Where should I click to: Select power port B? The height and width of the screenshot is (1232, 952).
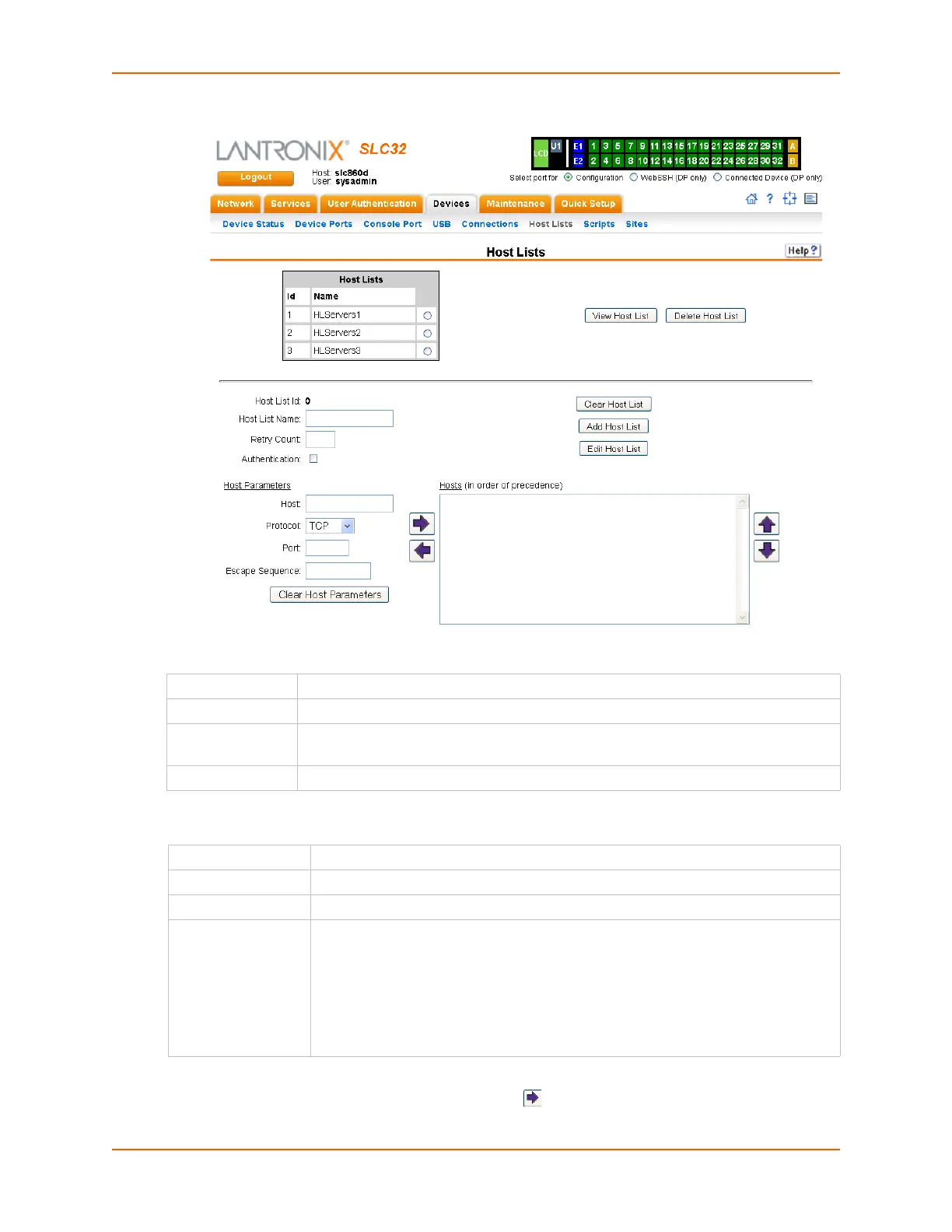(793, 161)
